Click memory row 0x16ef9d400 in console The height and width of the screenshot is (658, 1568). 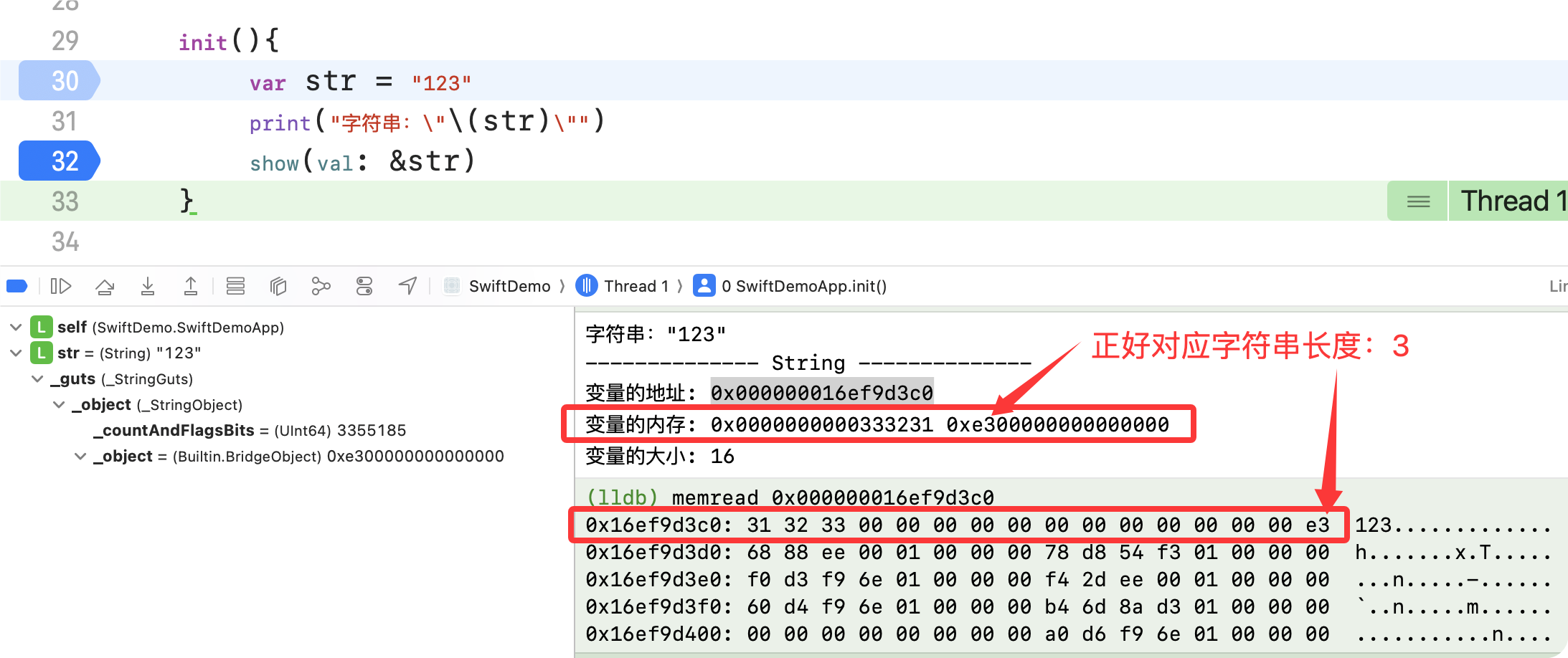[1069, 634]
